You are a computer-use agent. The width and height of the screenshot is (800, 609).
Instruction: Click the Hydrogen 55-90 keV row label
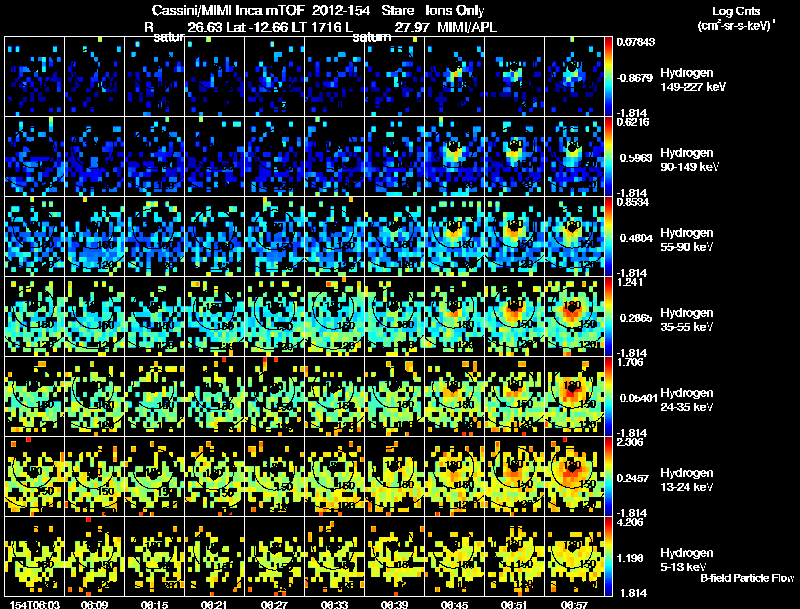(687, 239)
